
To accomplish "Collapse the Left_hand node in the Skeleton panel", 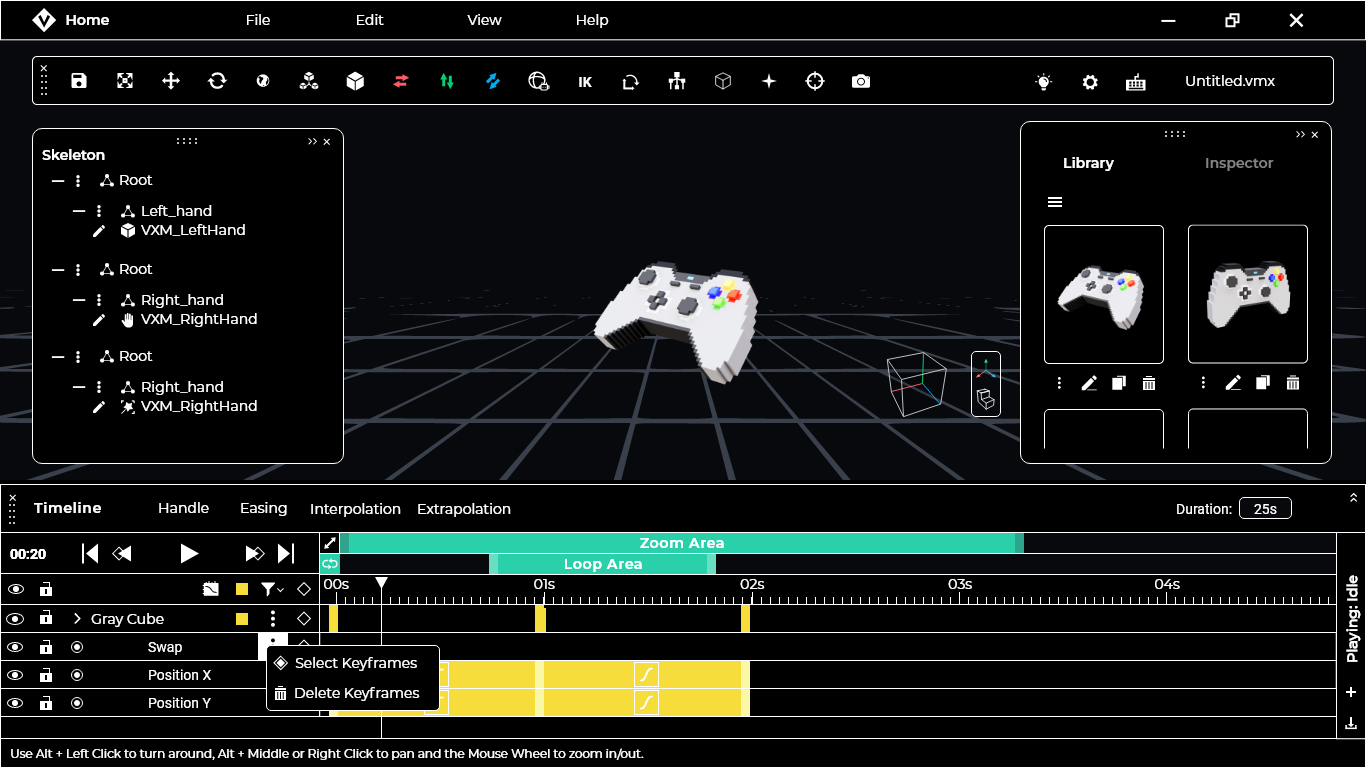I will 78,211.
